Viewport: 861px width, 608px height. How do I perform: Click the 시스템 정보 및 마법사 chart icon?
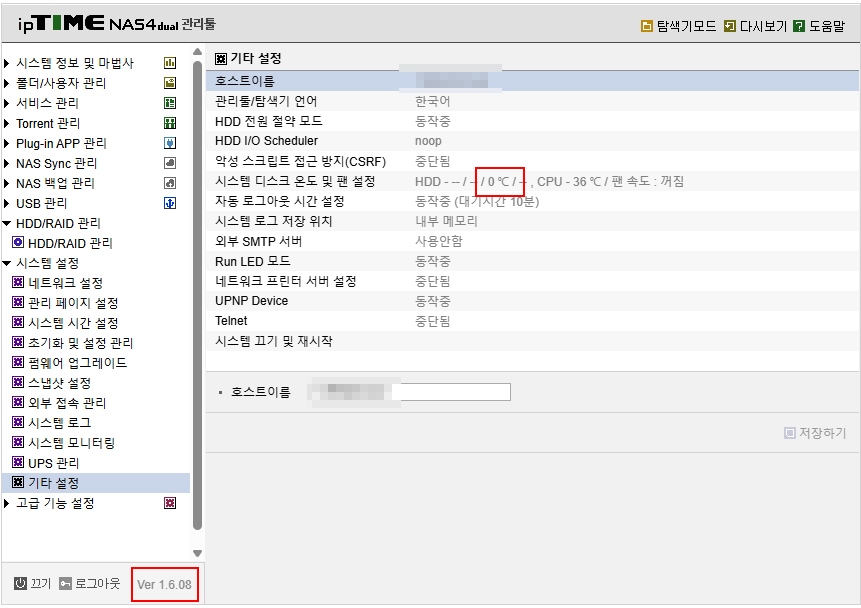[170, 63]
